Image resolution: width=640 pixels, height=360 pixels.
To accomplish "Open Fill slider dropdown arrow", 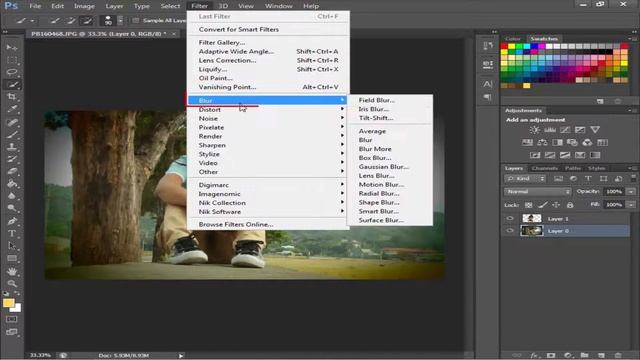I will (x=631, y=204).
